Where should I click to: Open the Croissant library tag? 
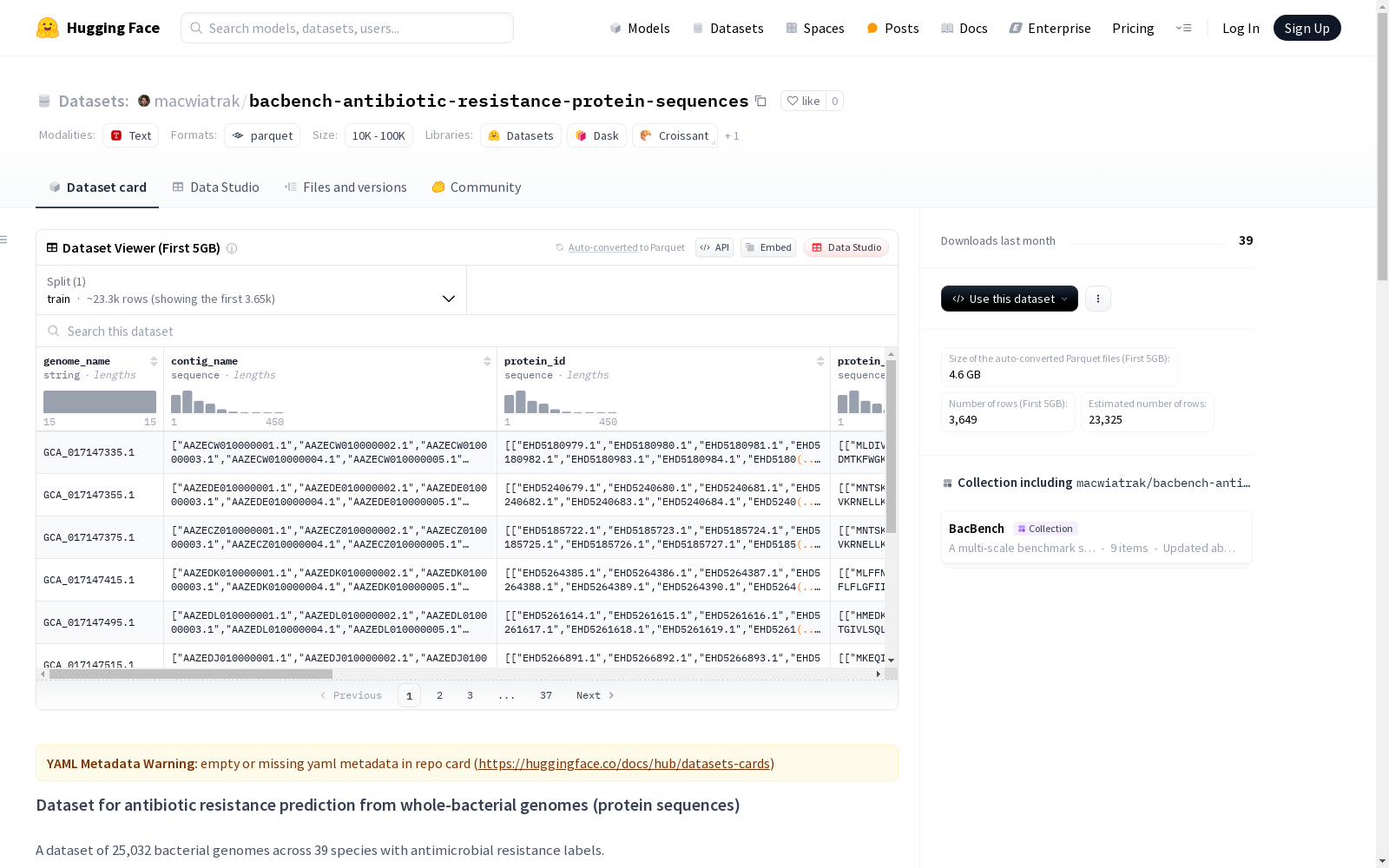click(675, 135)
